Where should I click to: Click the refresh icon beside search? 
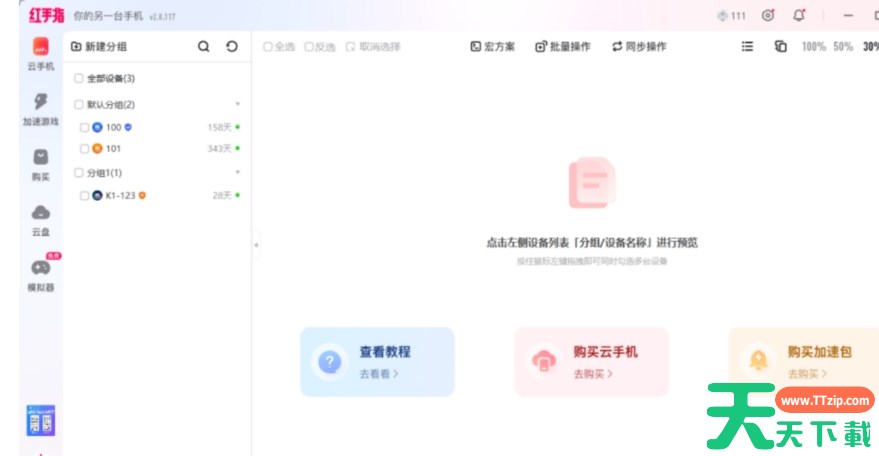tap(232, 46)
